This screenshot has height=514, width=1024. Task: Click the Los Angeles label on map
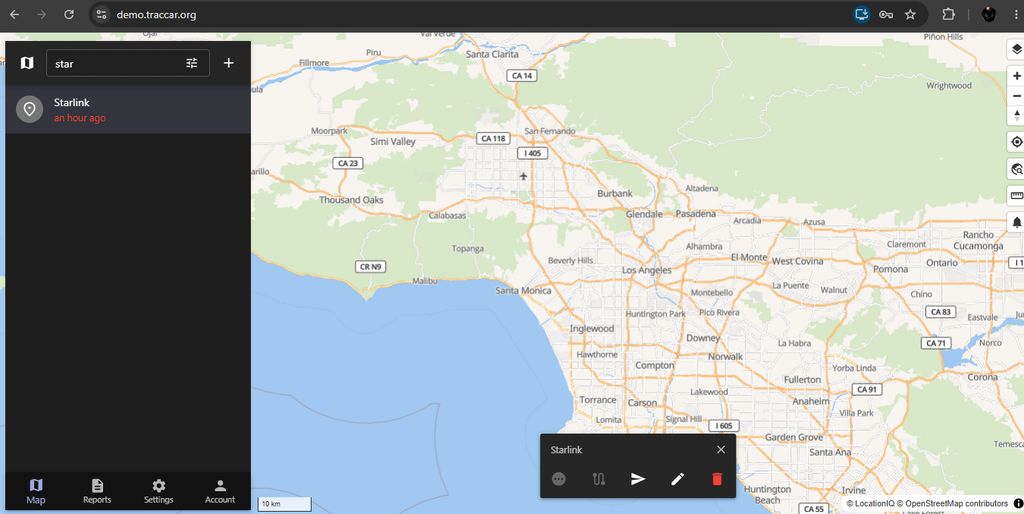(x=647, y=270)
